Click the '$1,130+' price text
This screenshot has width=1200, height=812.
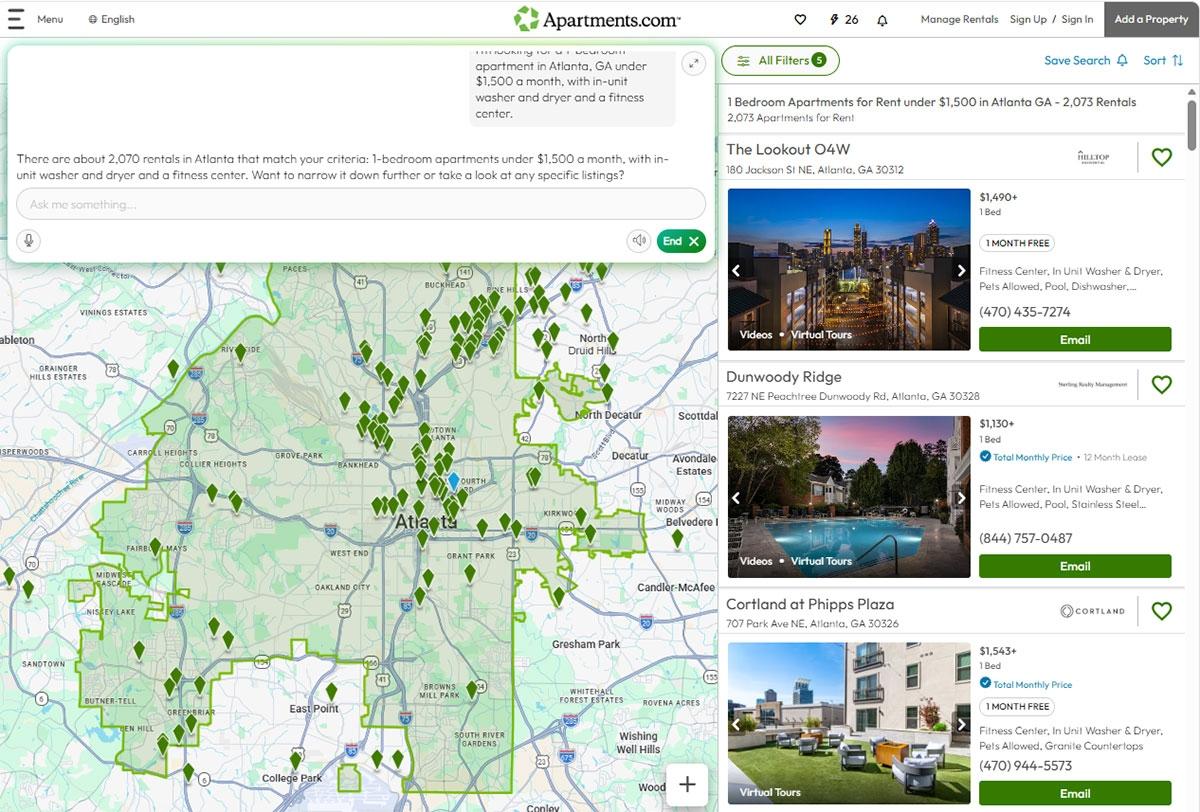click(x=997, y=424)
